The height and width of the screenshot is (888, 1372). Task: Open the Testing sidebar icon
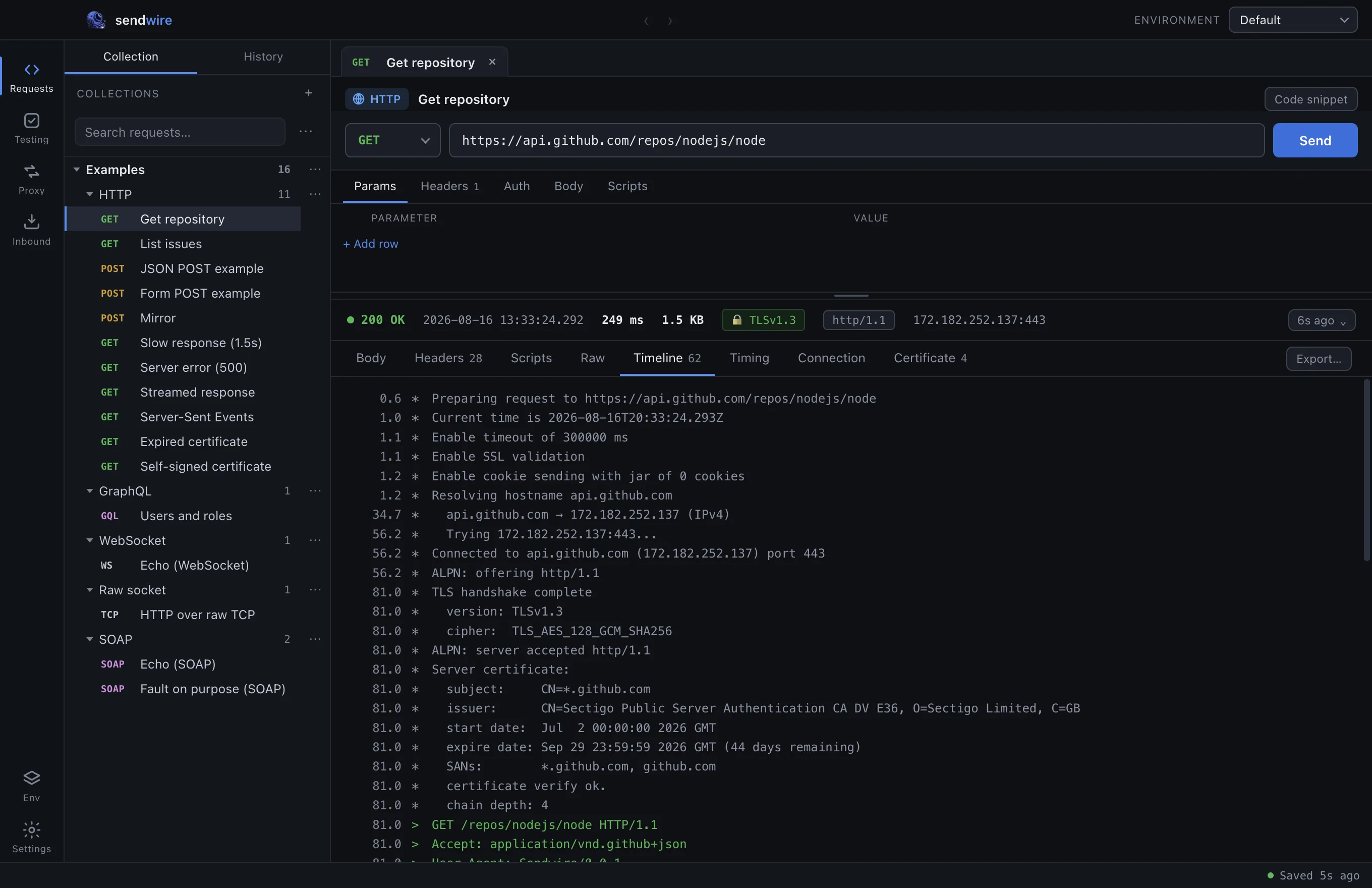[x=32, y=121]
